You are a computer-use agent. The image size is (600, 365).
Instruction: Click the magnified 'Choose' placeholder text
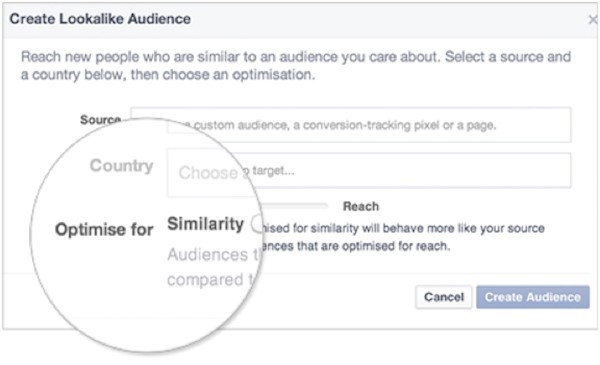pyautogui.click(x=208, y=173)
